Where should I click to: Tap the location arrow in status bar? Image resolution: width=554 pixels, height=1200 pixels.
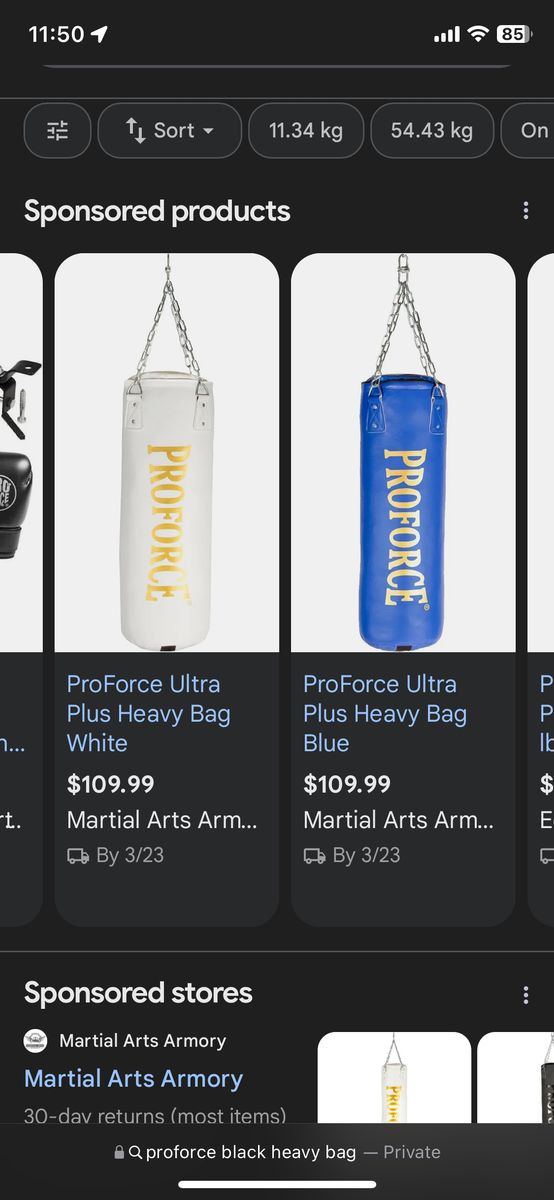pos(99,34)
